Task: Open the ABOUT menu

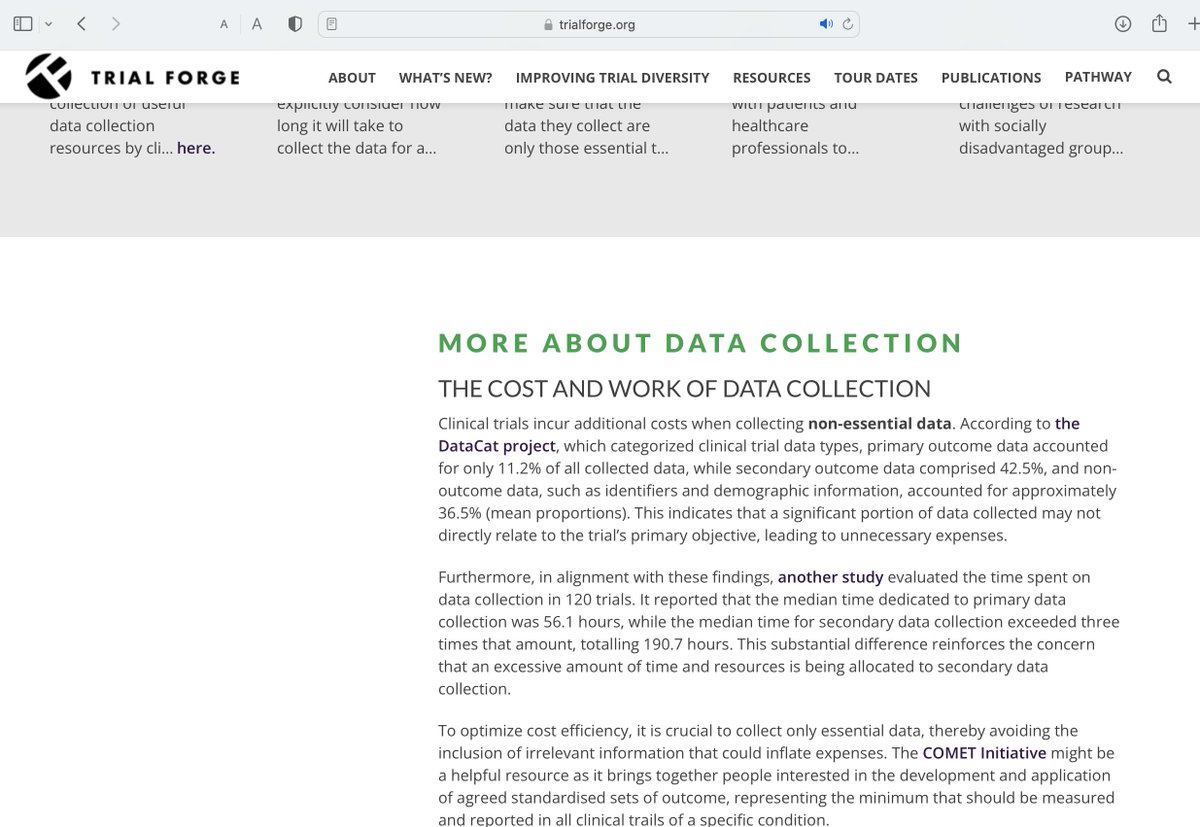Action: [351, 76]
